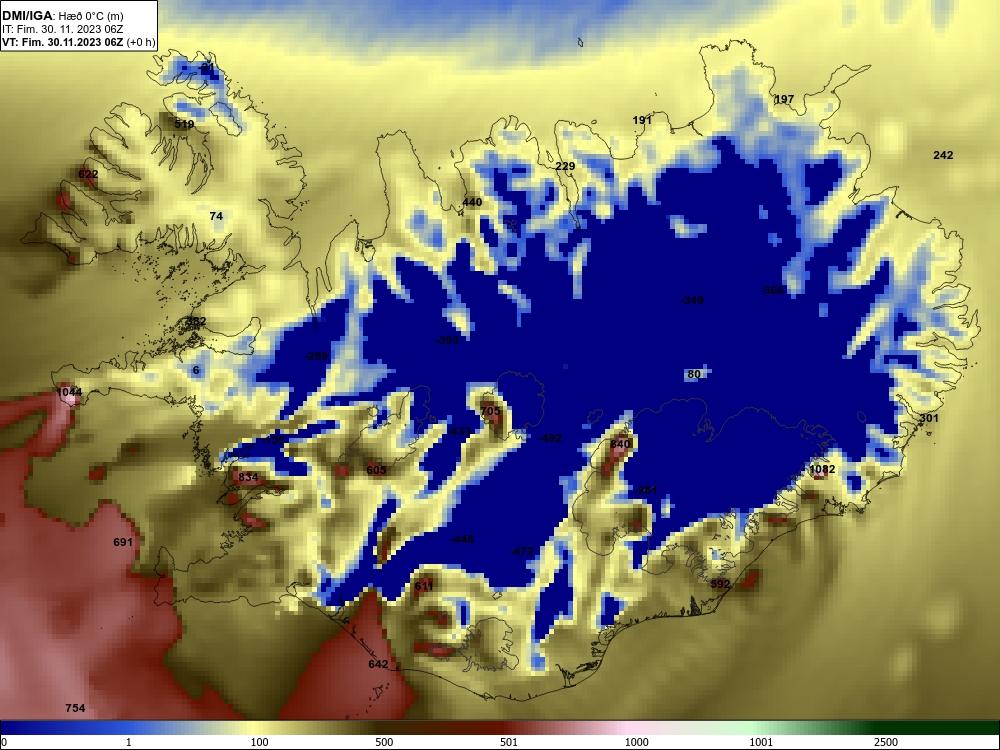Select the 519 map value label
The image size is (1000, 750).
(x=184, y=124)
